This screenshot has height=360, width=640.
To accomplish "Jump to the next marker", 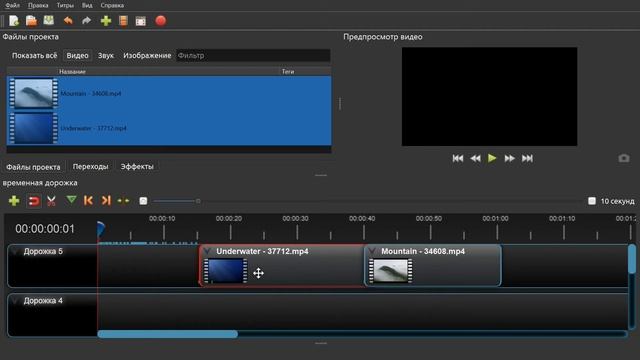I will [x=106, y=200].
